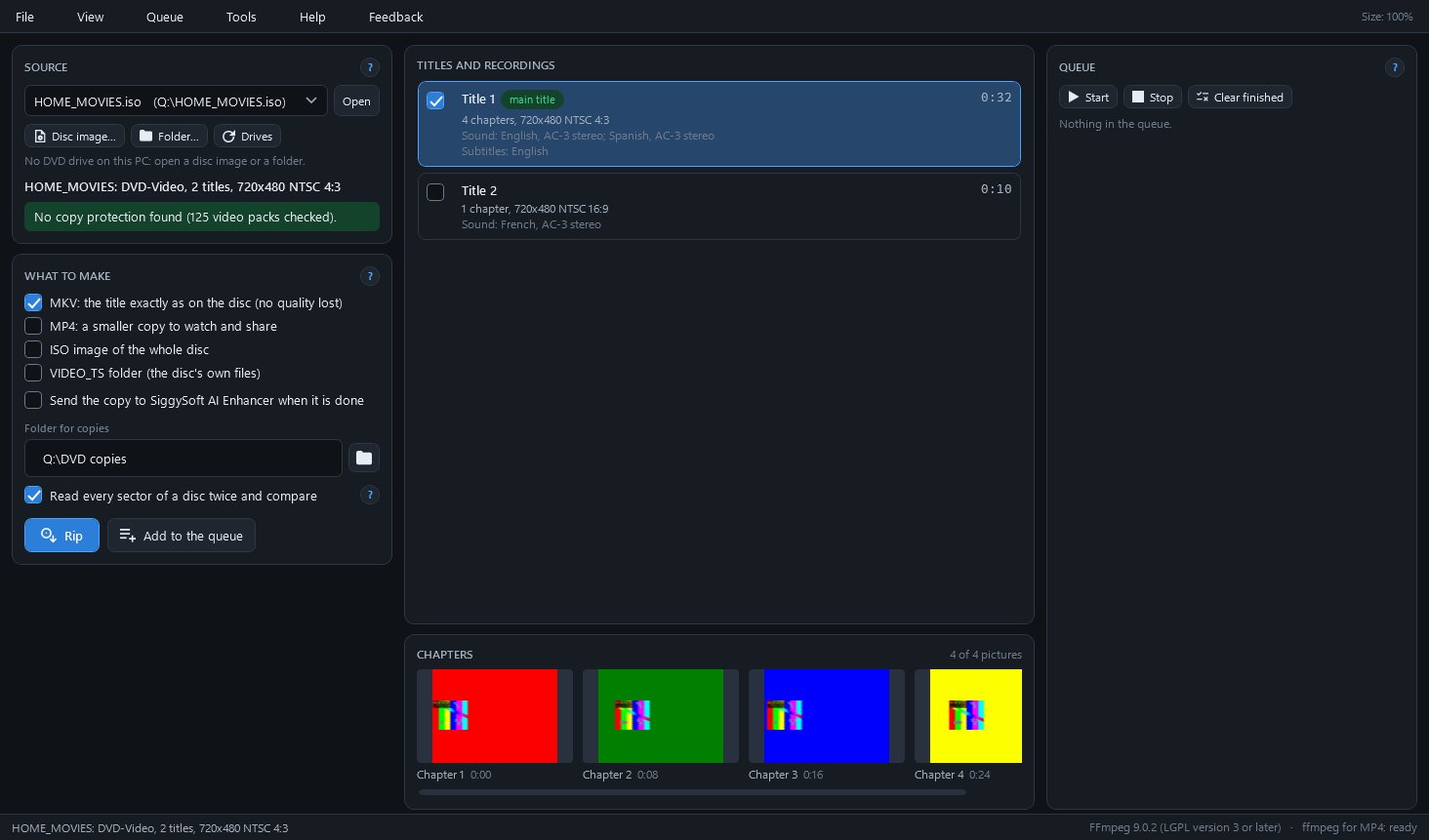
Task: Enable VIDEO_TS folder output
Action: [x=33, y=373]
